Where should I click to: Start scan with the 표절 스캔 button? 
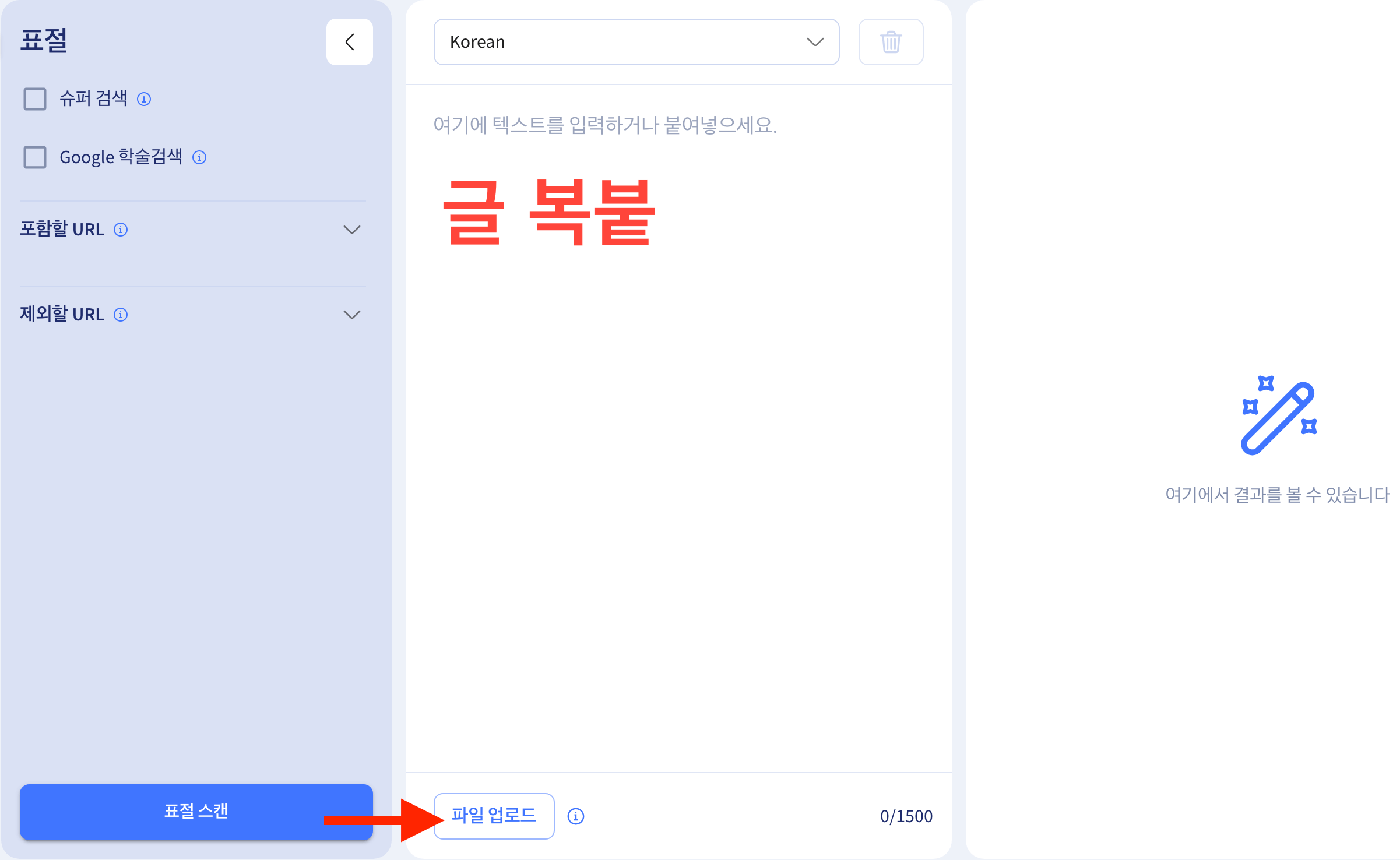point(195,812)
